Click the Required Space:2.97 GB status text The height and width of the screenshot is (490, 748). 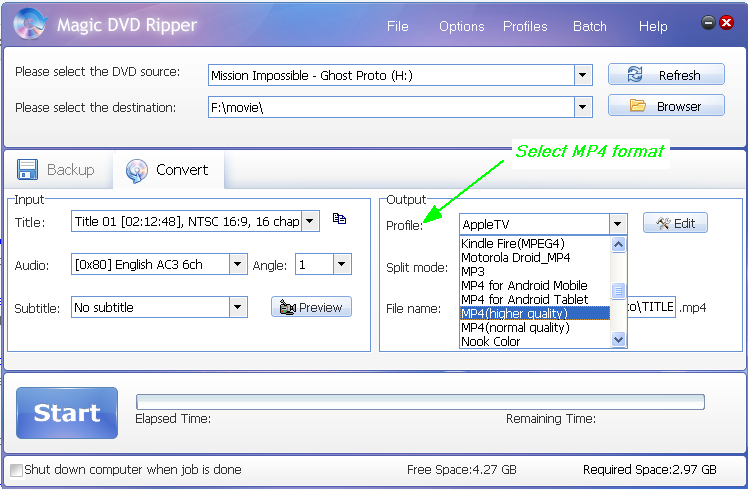[649, 470]
